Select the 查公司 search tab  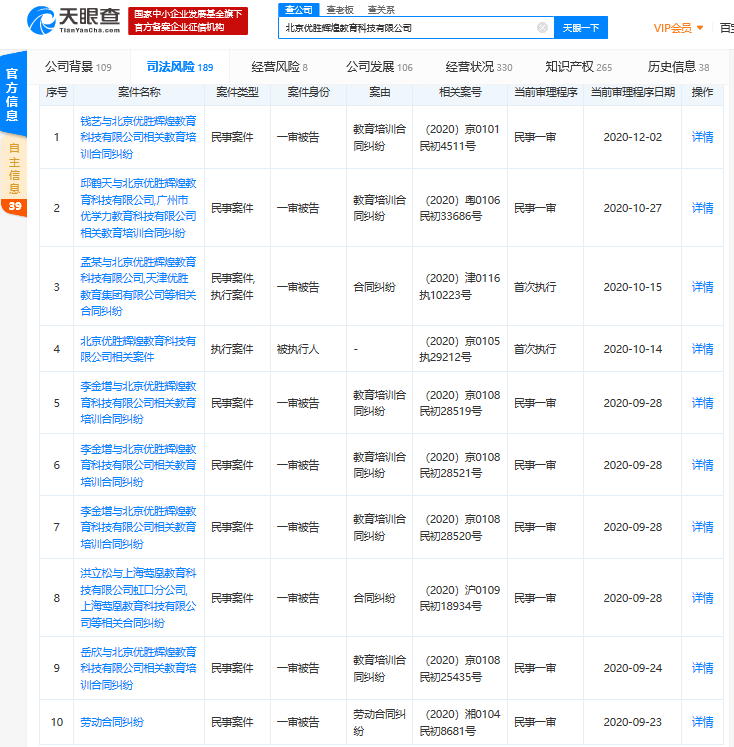[299, 9]
